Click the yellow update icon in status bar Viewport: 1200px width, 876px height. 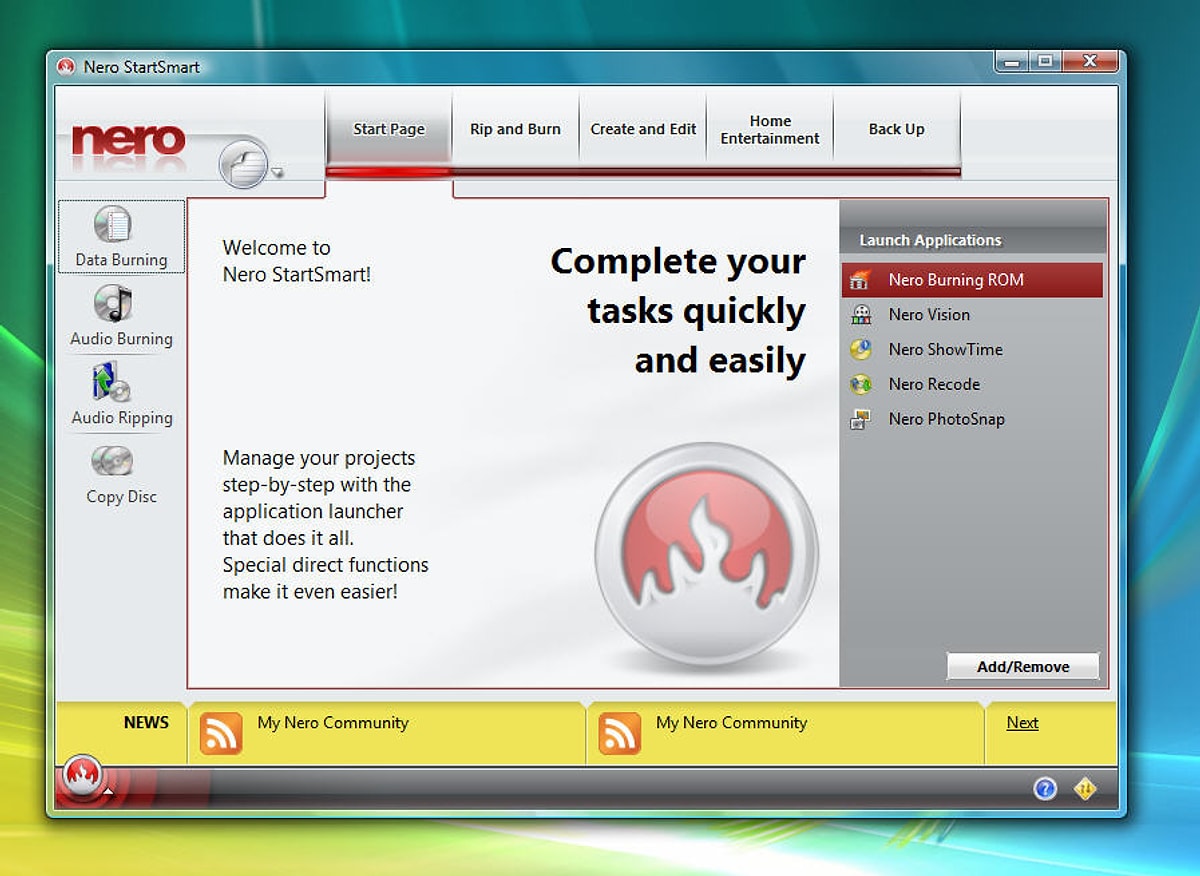click(x=1085, y=789)
